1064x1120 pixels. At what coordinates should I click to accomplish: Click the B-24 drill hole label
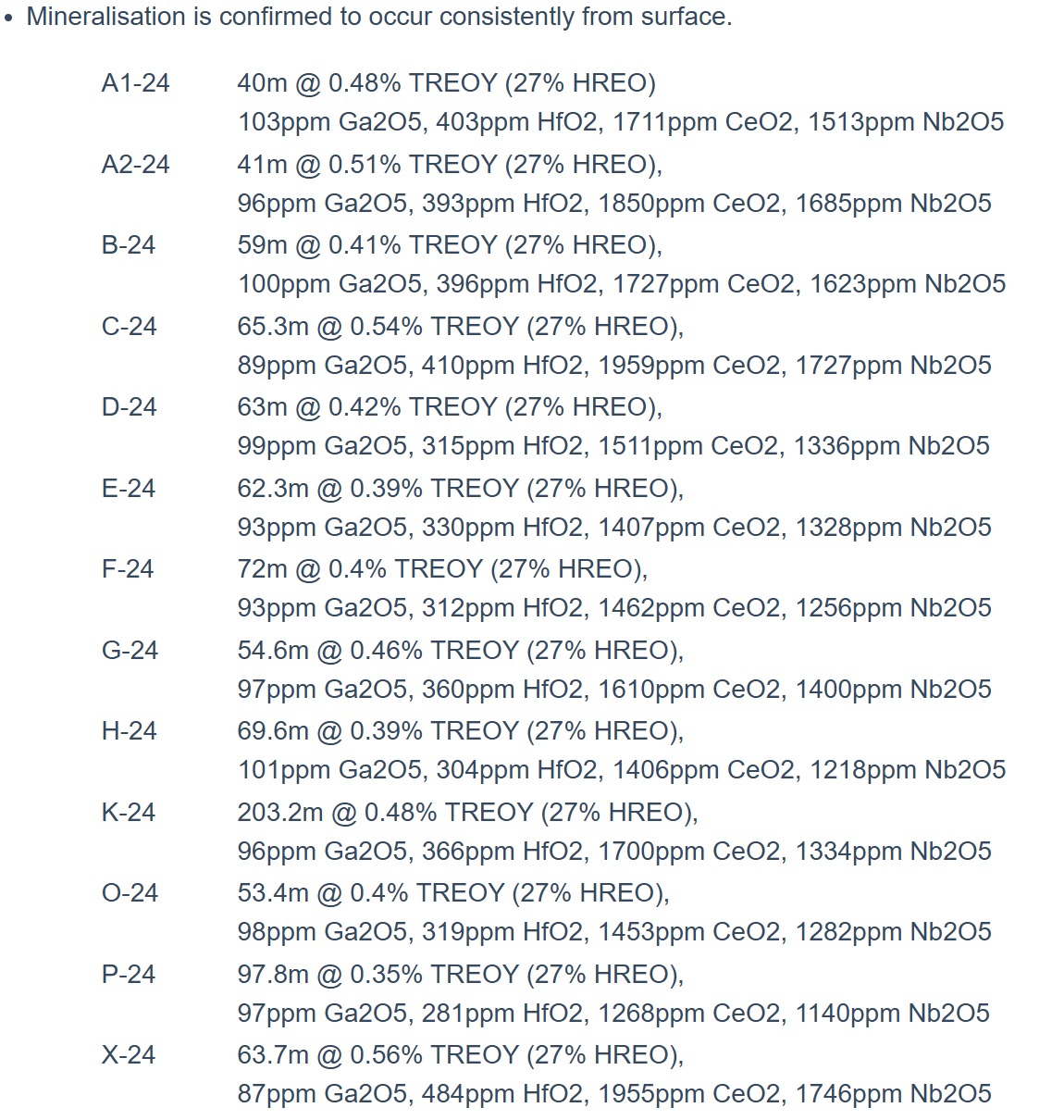point(129,245)
